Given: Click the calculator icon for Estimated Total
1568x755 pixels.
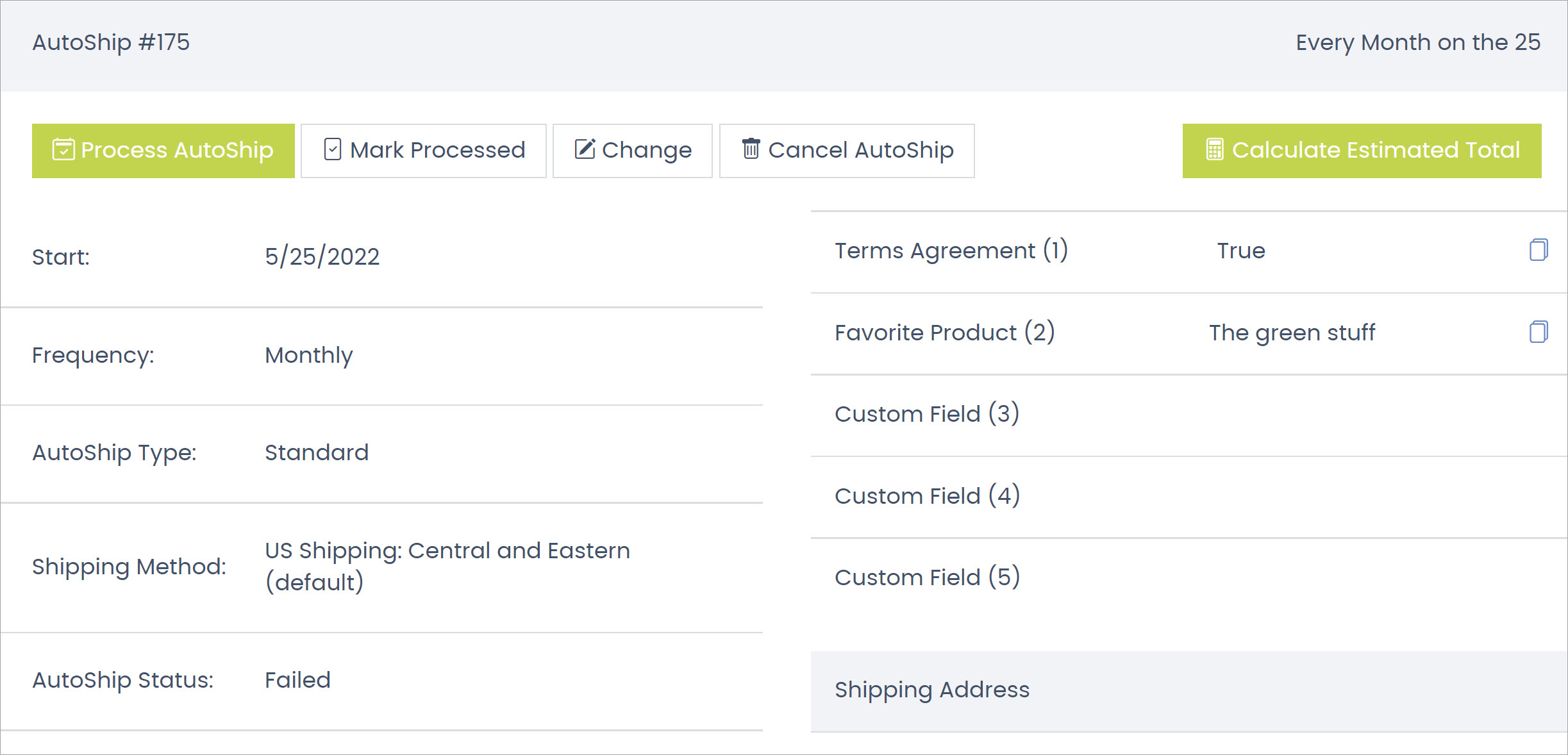Looking at the screenshot, I should tap(1214, 149).
